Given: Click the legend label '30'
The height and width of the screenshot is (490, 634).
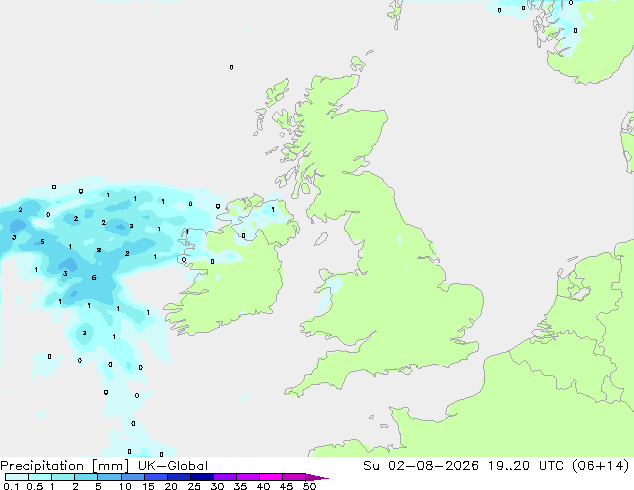Looking at the screenshot, I should pyautogui.click(x=217, y=486).
